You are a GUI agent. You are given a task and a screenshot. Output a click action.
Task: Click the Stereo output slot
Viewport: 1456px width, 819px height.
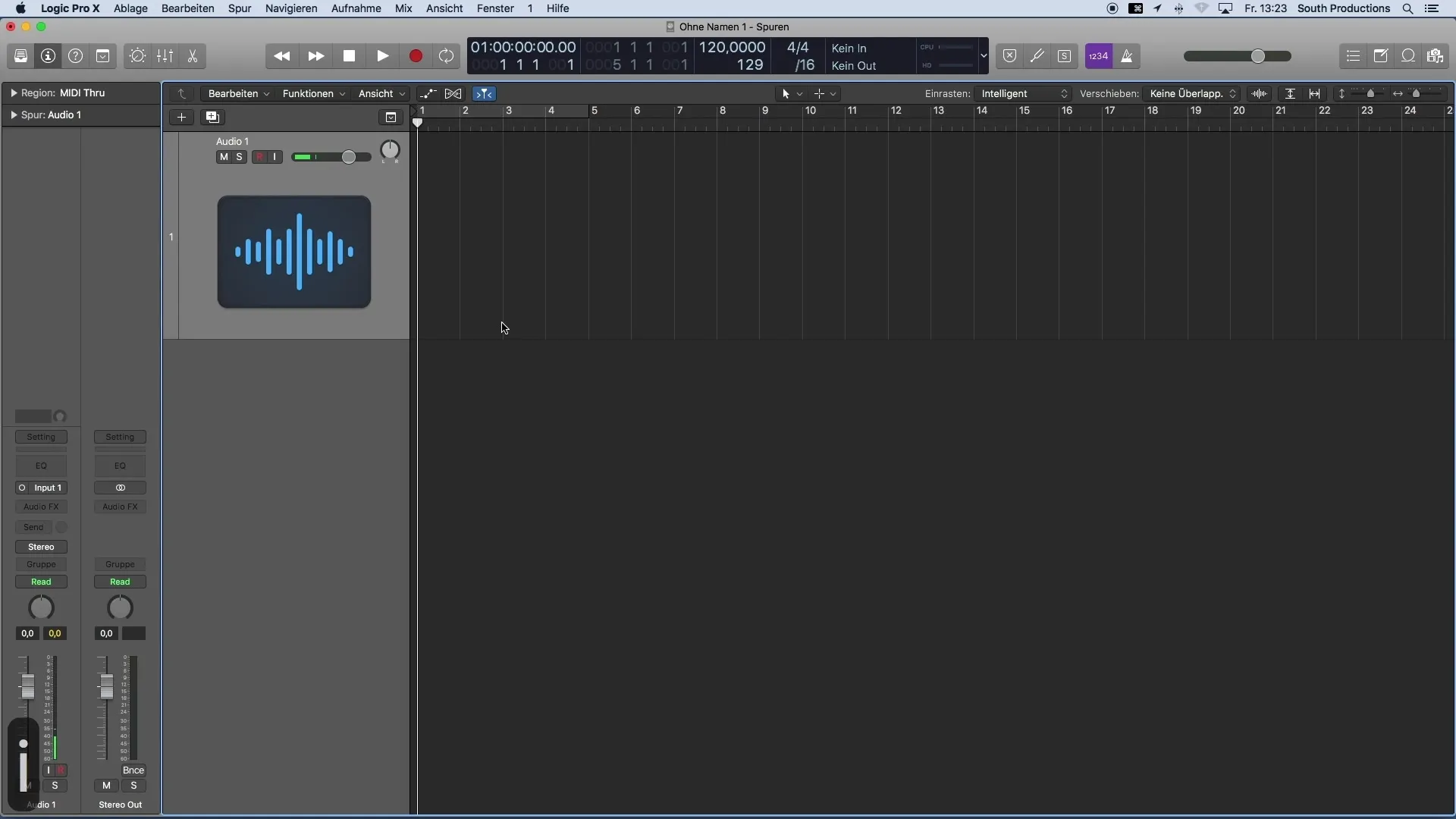tap(41, 547)
